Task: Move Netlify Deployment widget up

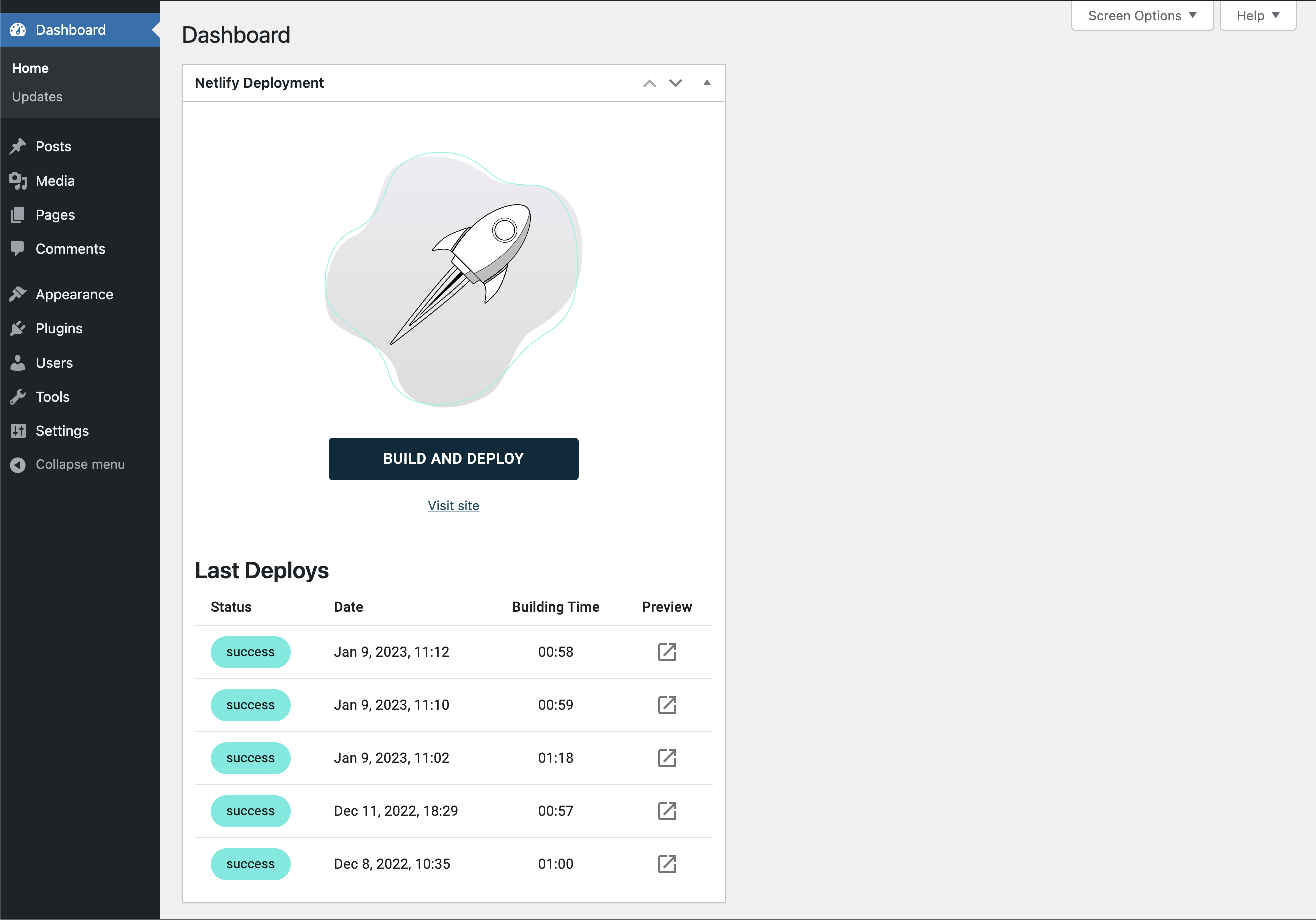Action: pos(649,83)
